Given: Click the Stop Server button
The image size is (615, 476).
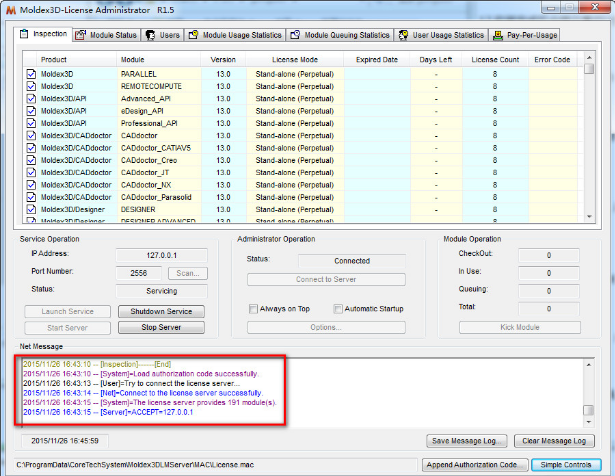Looking at the screenshot, I should coord(161,327).
